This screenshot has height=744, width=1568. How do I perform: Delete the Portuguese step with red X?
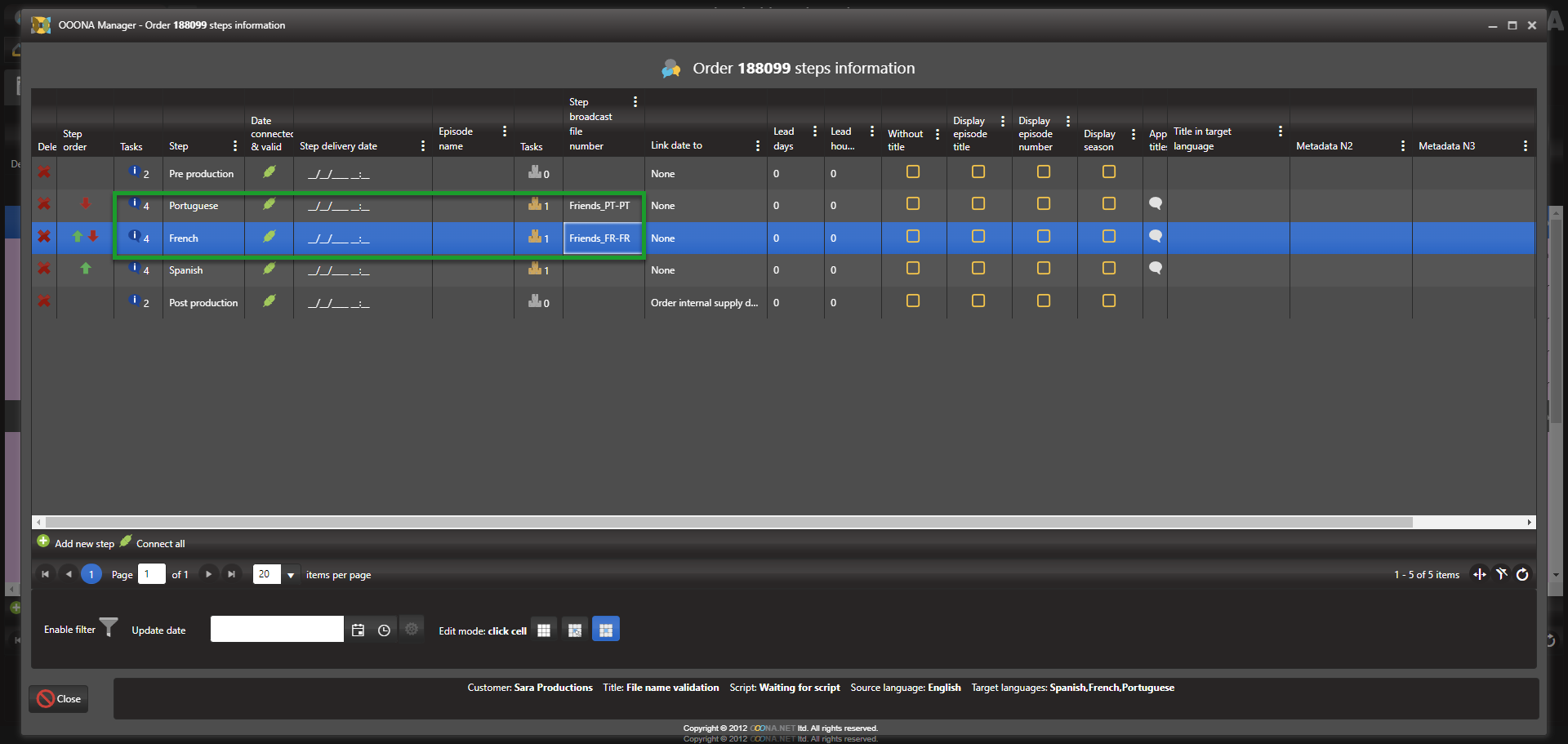coord(44,204)
